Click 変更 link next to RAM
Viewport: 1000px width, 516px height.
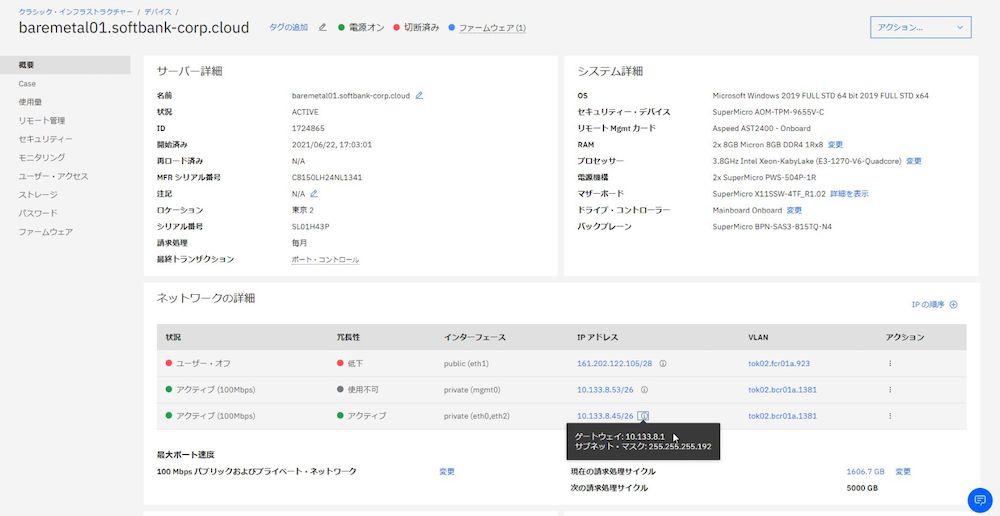click(x=835, y=144)
